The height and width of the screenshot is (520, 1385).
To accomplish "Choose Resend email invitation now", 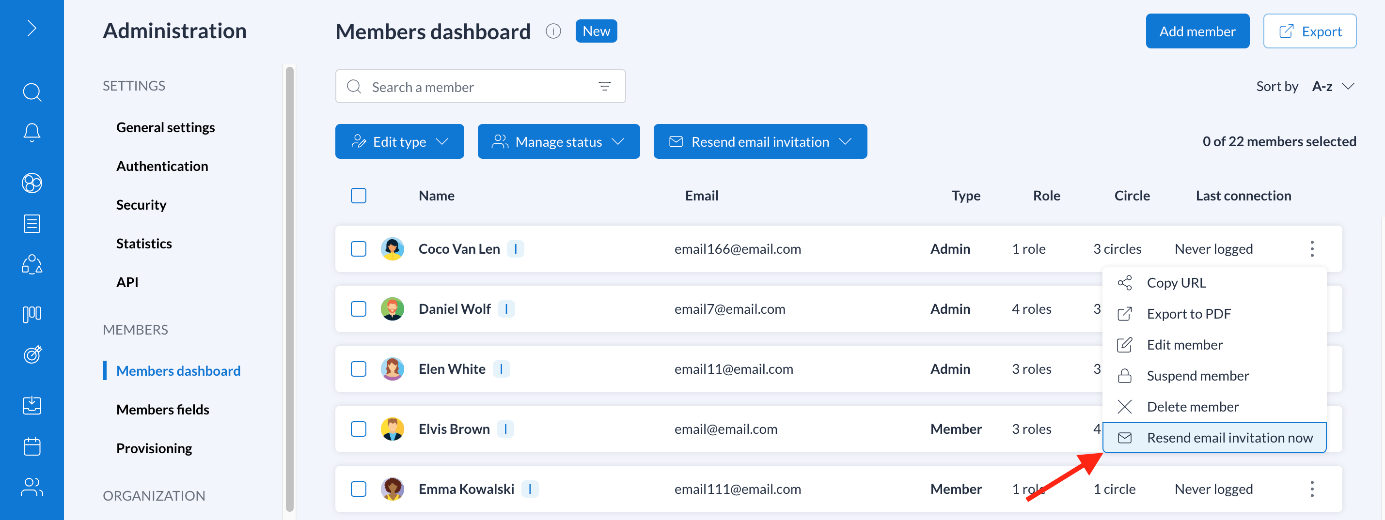I will pos(1214,438).
